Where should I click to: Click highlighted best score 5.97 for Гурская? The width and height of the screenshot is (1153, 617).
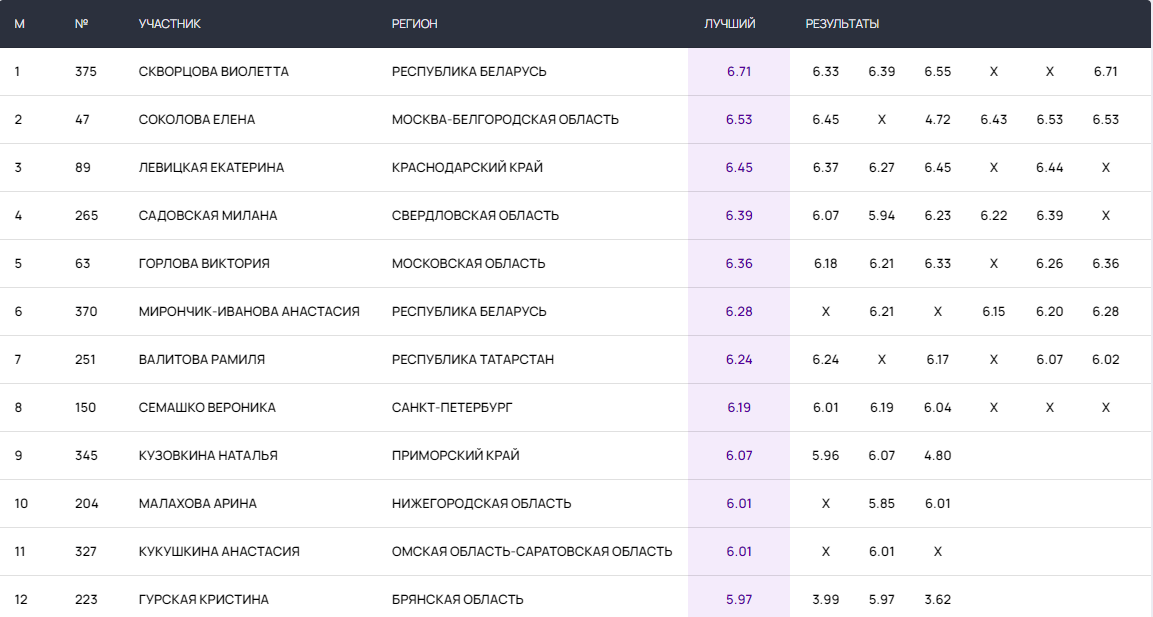click(739, 600)
